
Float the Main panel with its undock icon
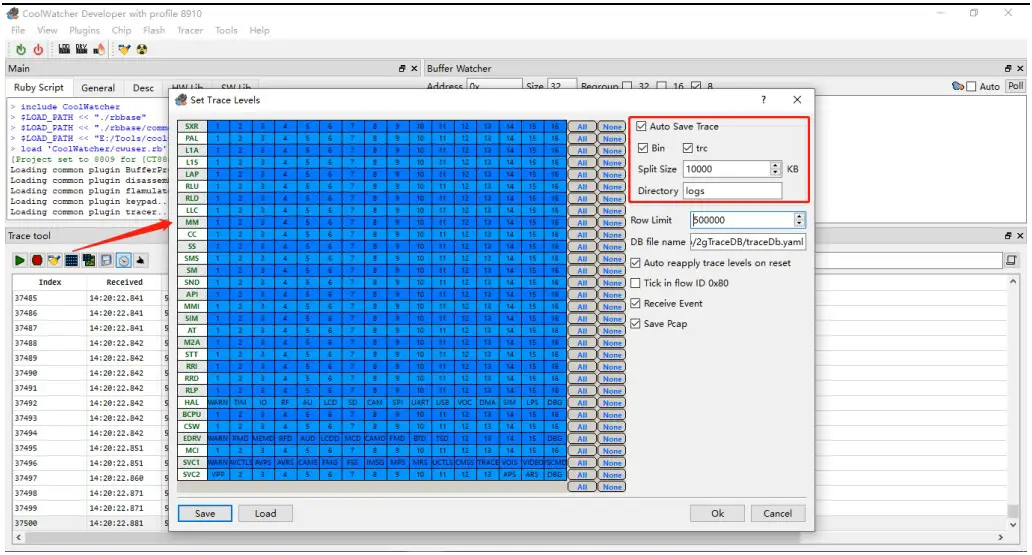[x=402, y=68]
